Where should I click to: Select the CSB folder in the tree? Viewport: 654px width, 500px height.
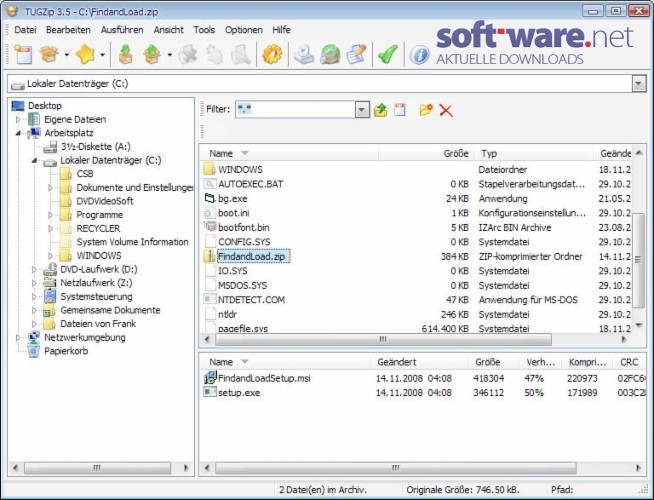click(85, 174)
